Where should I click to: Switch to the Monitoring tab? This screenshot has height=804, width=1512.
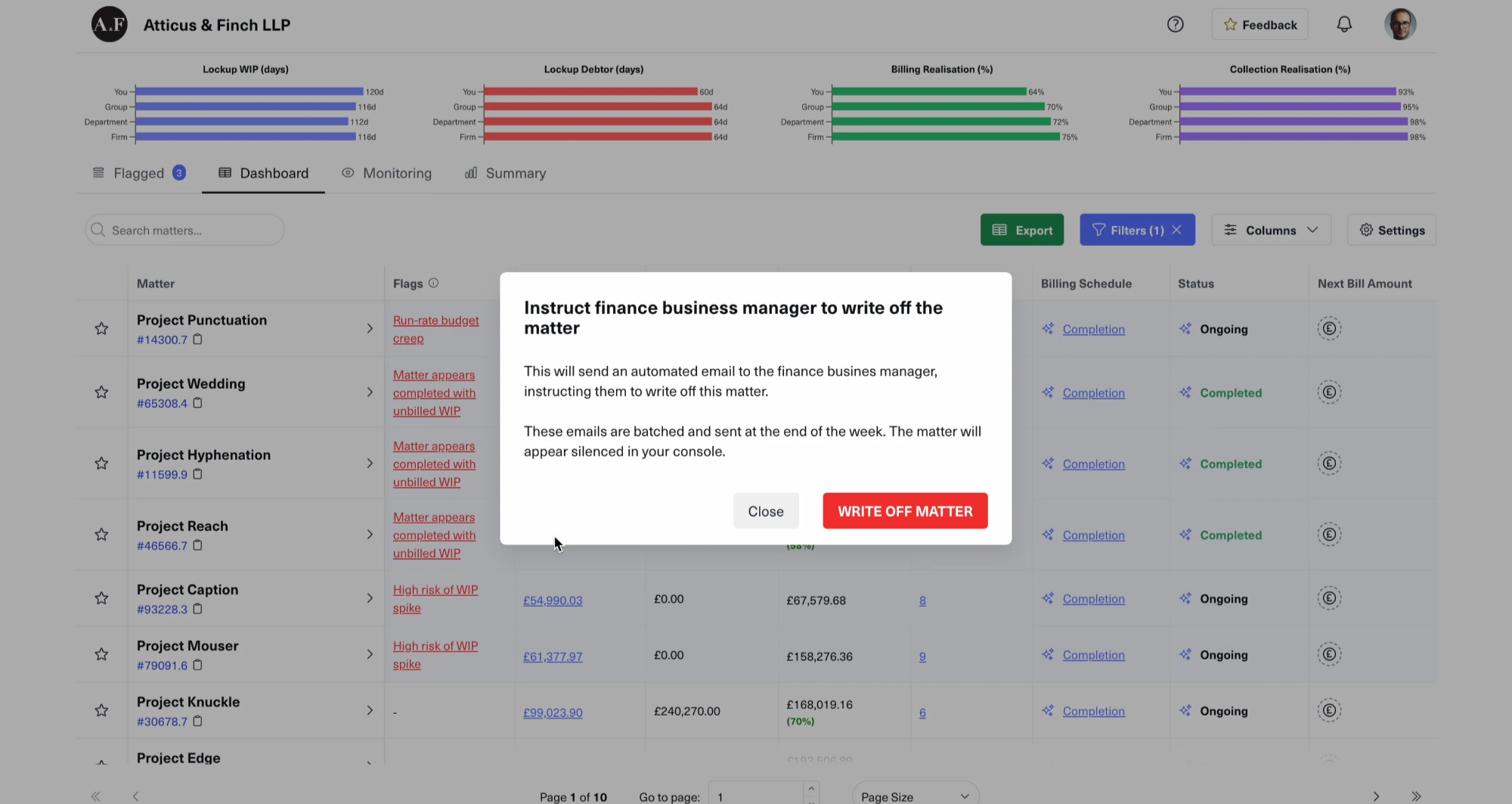coord(386,173)
